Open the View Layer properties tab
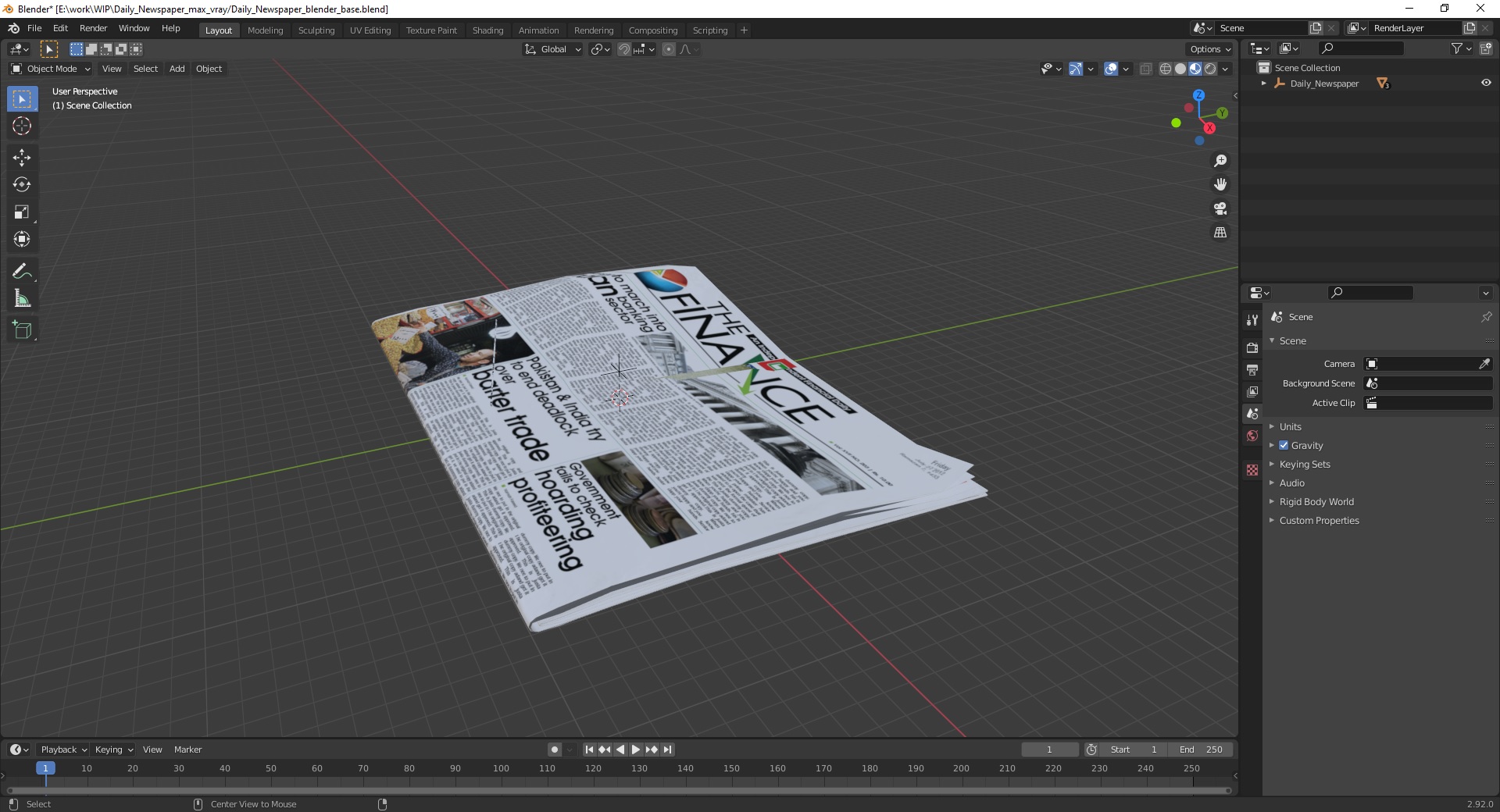Viewport: 1500px width, 812px height. [x=1252, y=391]
